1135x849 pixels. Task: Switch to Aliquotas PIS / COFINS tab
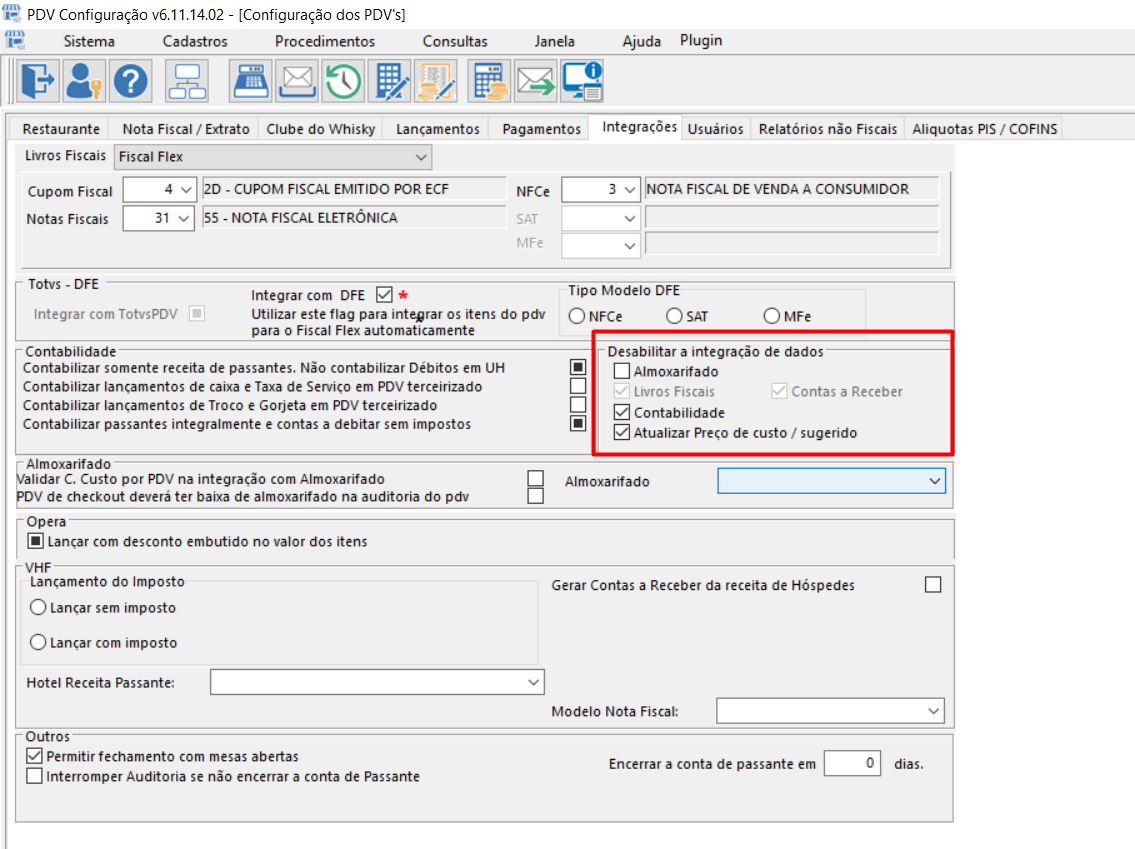coord(984,129)
